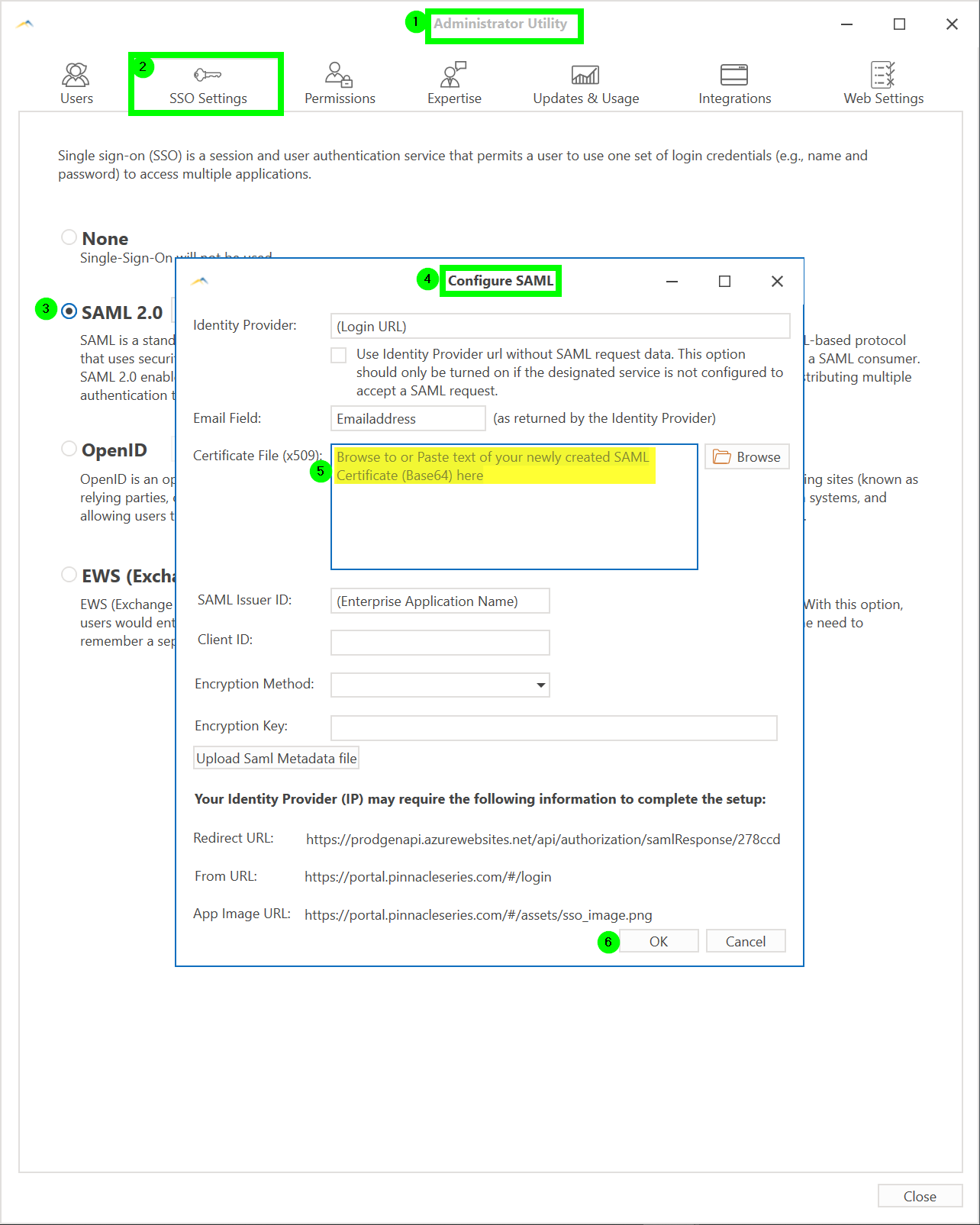Close the Configure SAML dialog with X
Viewport: 980px width, 1225px height.
777,281
